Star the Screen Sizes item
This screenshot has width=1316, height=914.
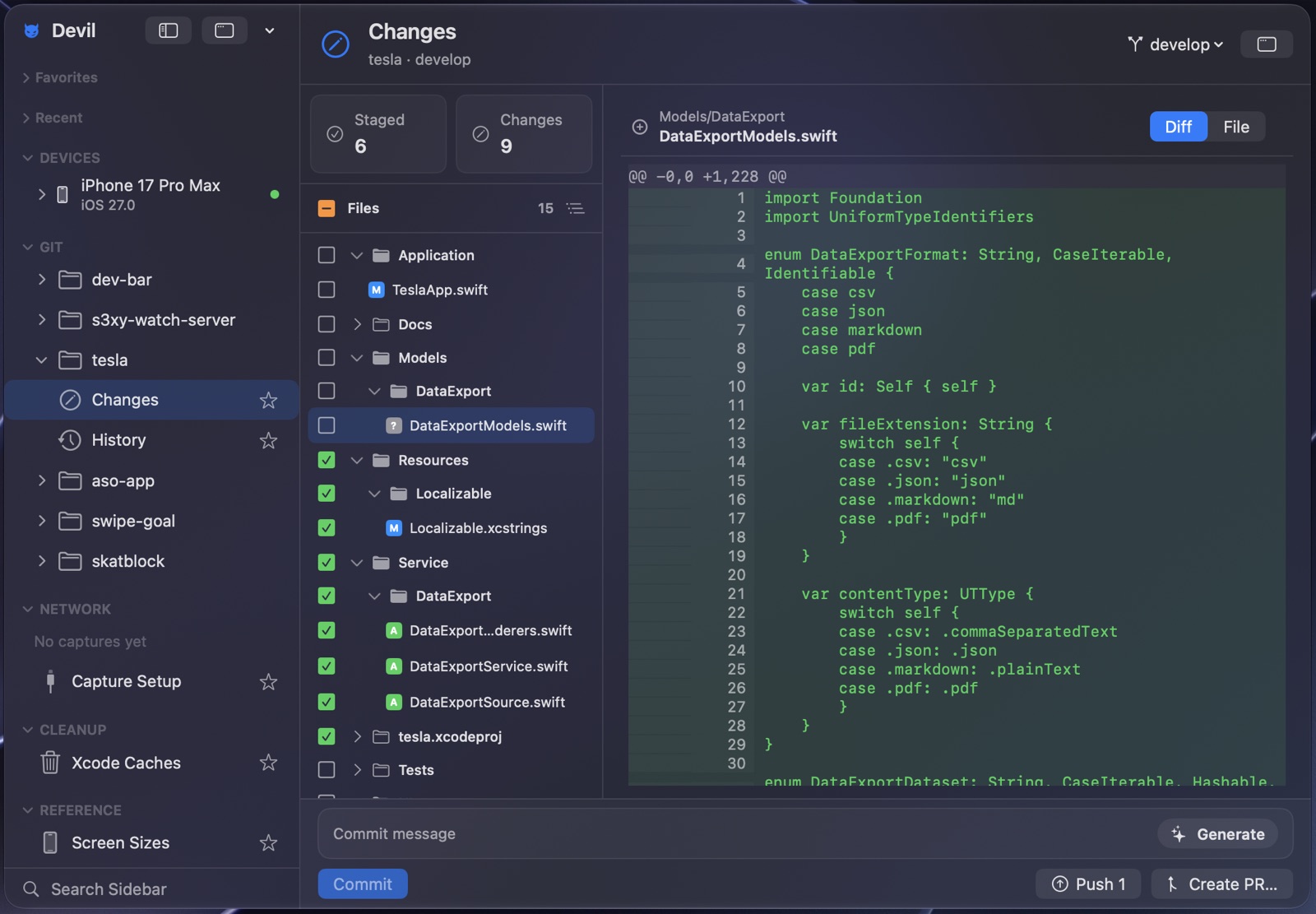(268, 842)
